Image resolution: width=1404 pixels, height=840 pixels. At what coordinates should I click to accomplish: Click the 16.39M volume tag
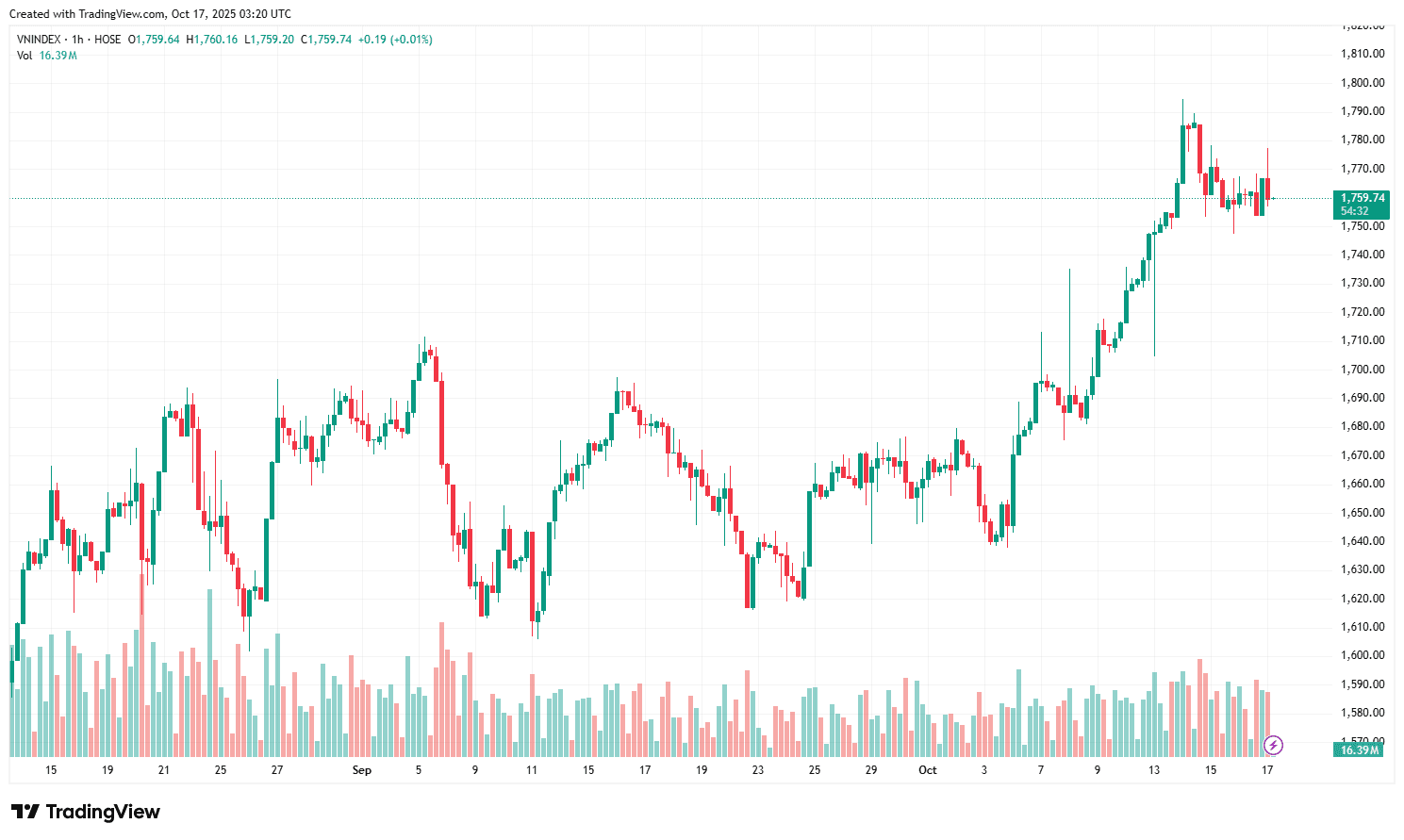point(1361,749)
